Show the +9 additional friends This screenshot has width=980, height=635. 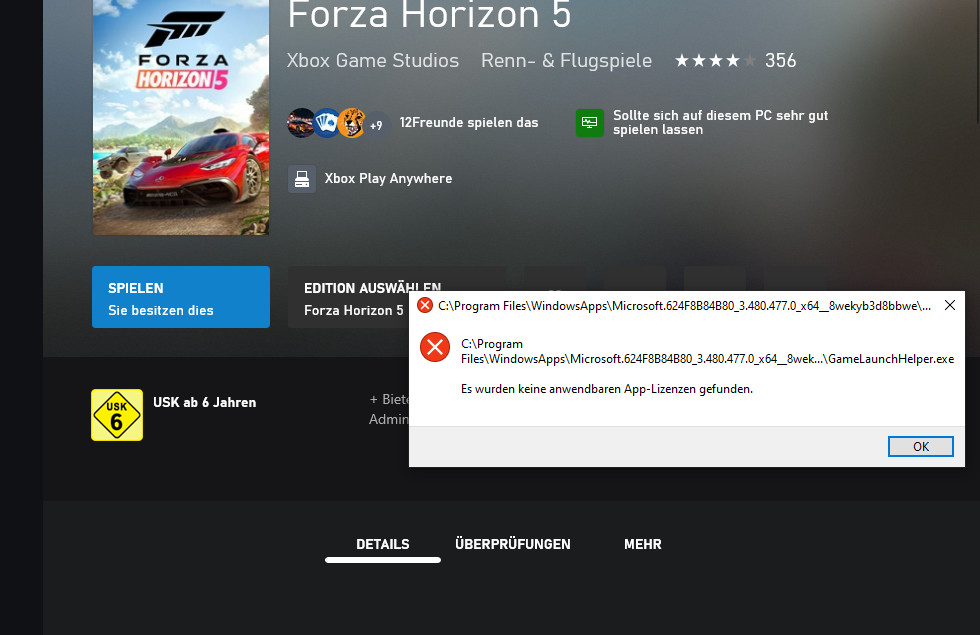pos(376,125)
